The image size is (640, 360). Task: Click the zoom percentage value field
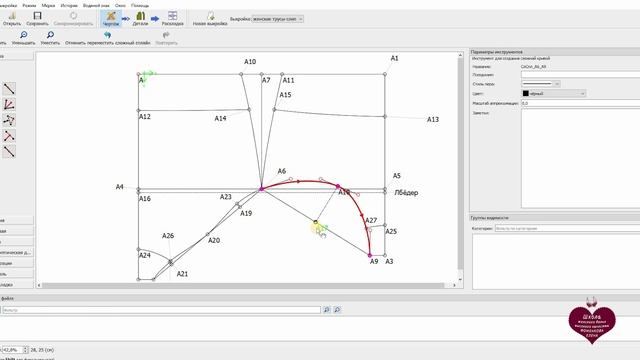12,350
